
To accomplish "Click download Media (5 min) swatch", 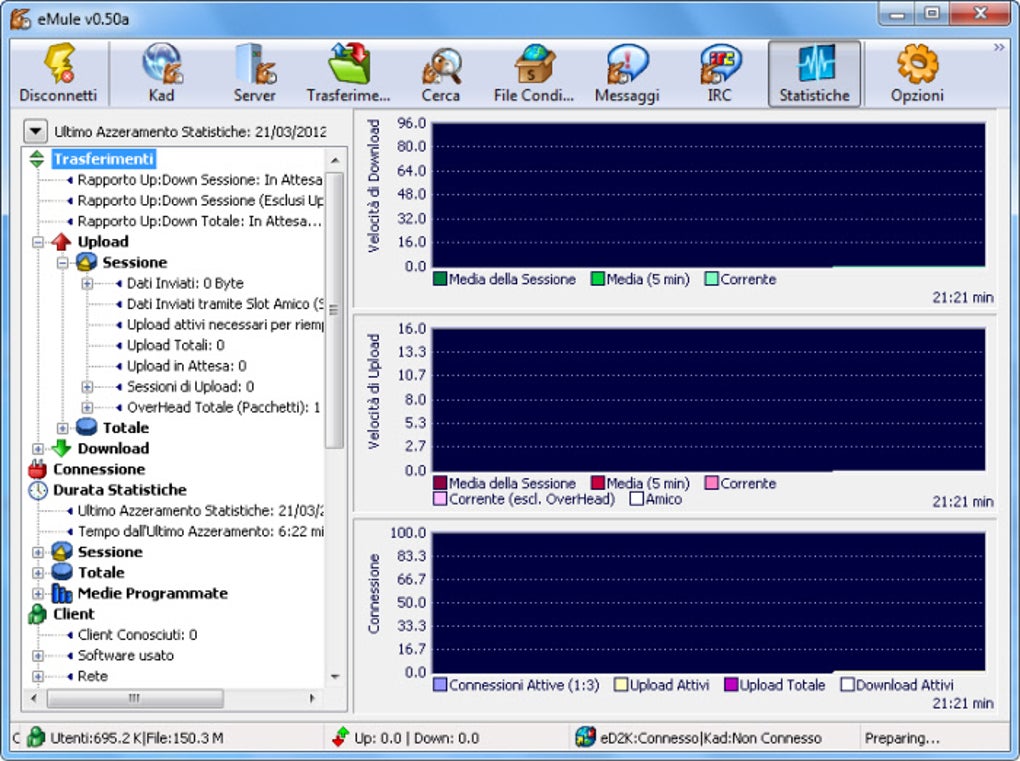I will pos(597,279).
